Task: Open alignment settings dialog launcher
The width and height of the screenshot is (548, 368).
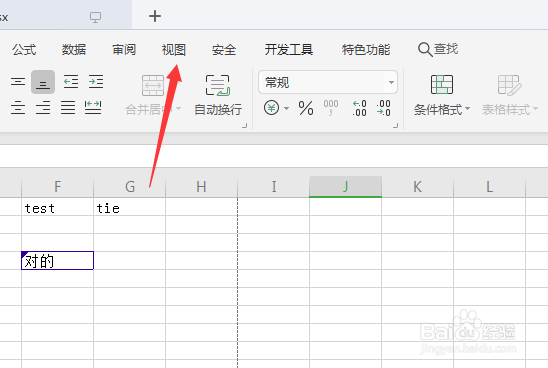Action: pos(245,126)
